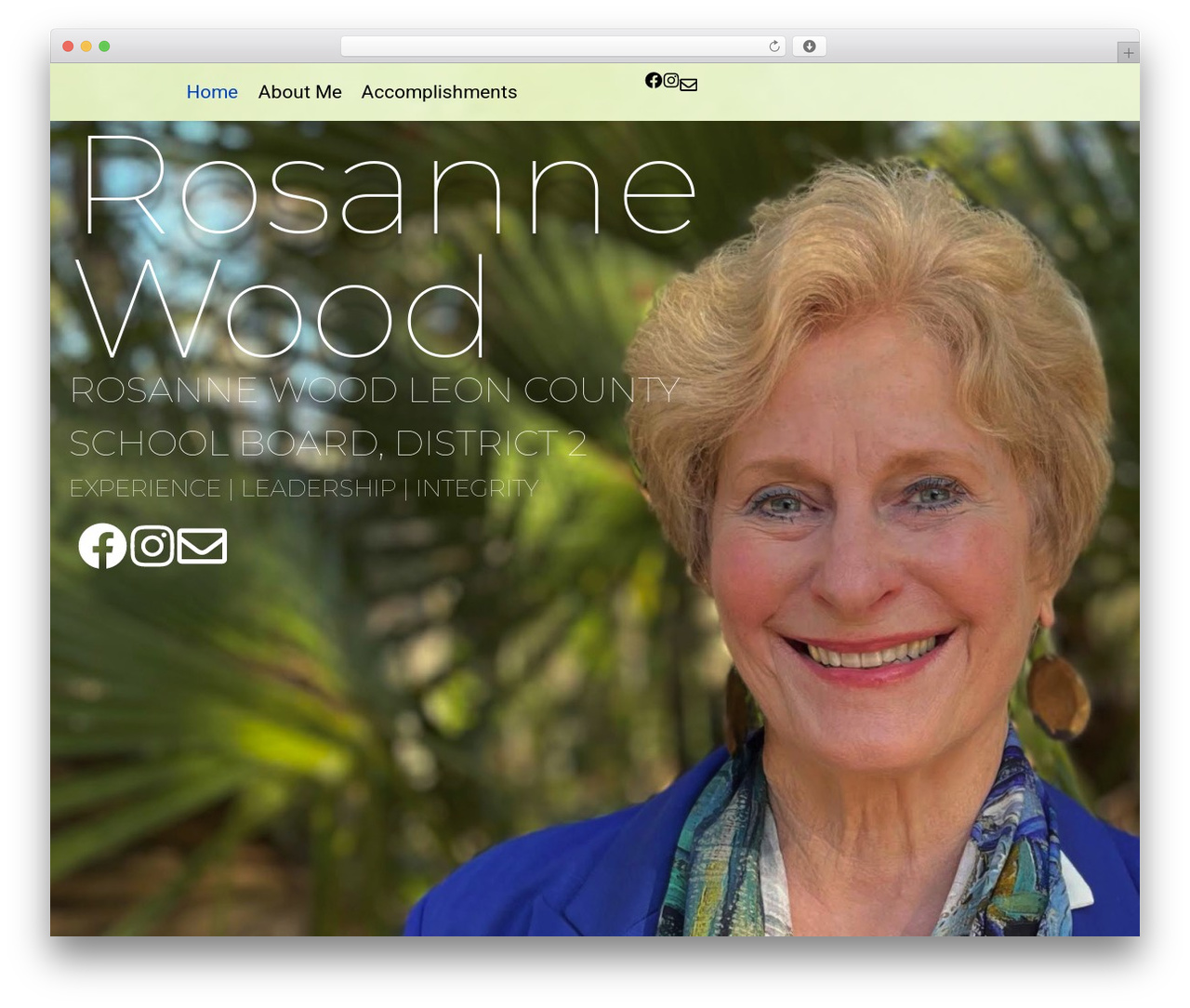Click the Experience Leadership Integrity tagline
The height and width of the screenshot is (1008, 1190).
tap(304, 488)
